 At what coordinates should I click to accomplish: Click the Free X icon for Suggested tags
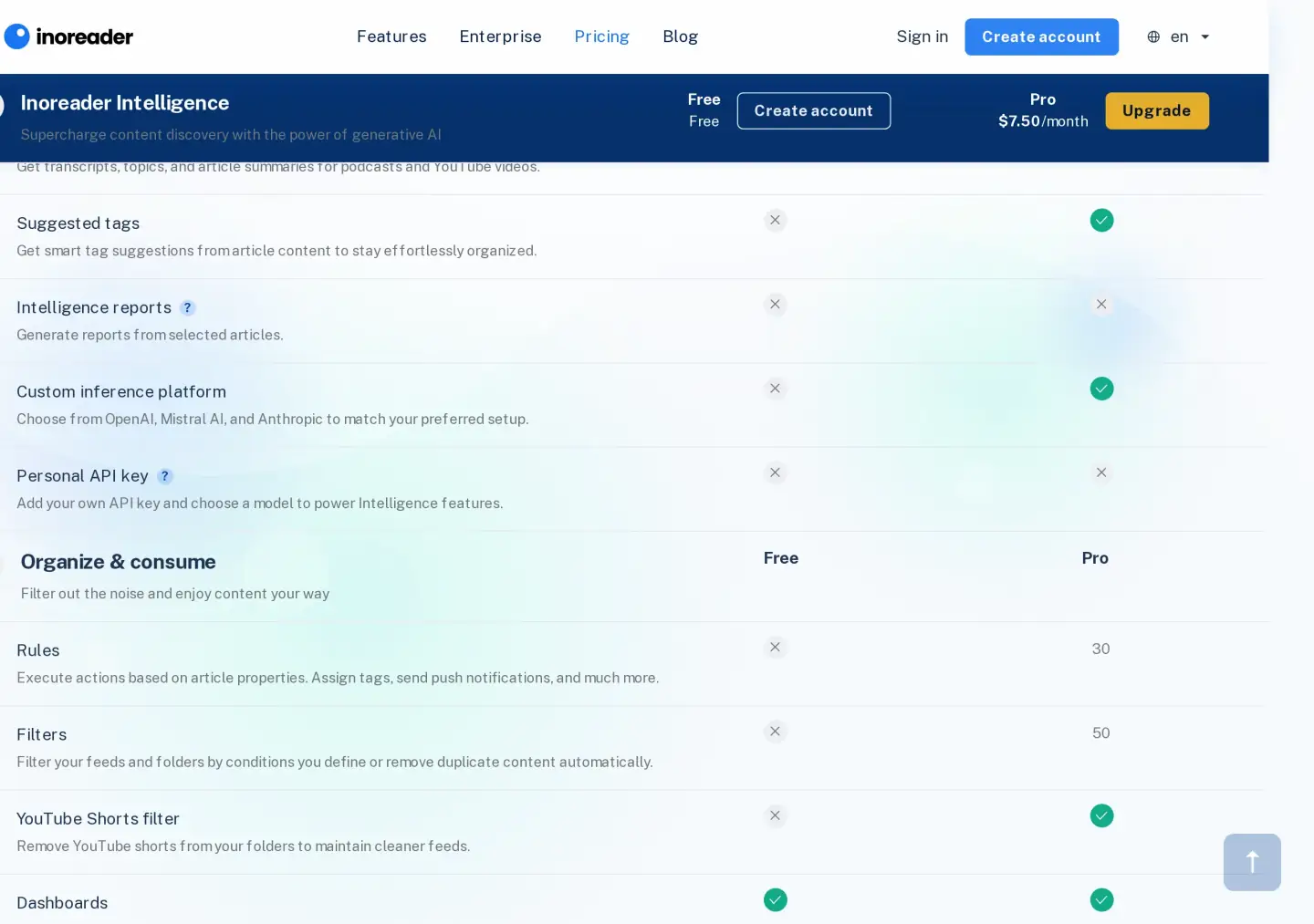tap(775, 220)
